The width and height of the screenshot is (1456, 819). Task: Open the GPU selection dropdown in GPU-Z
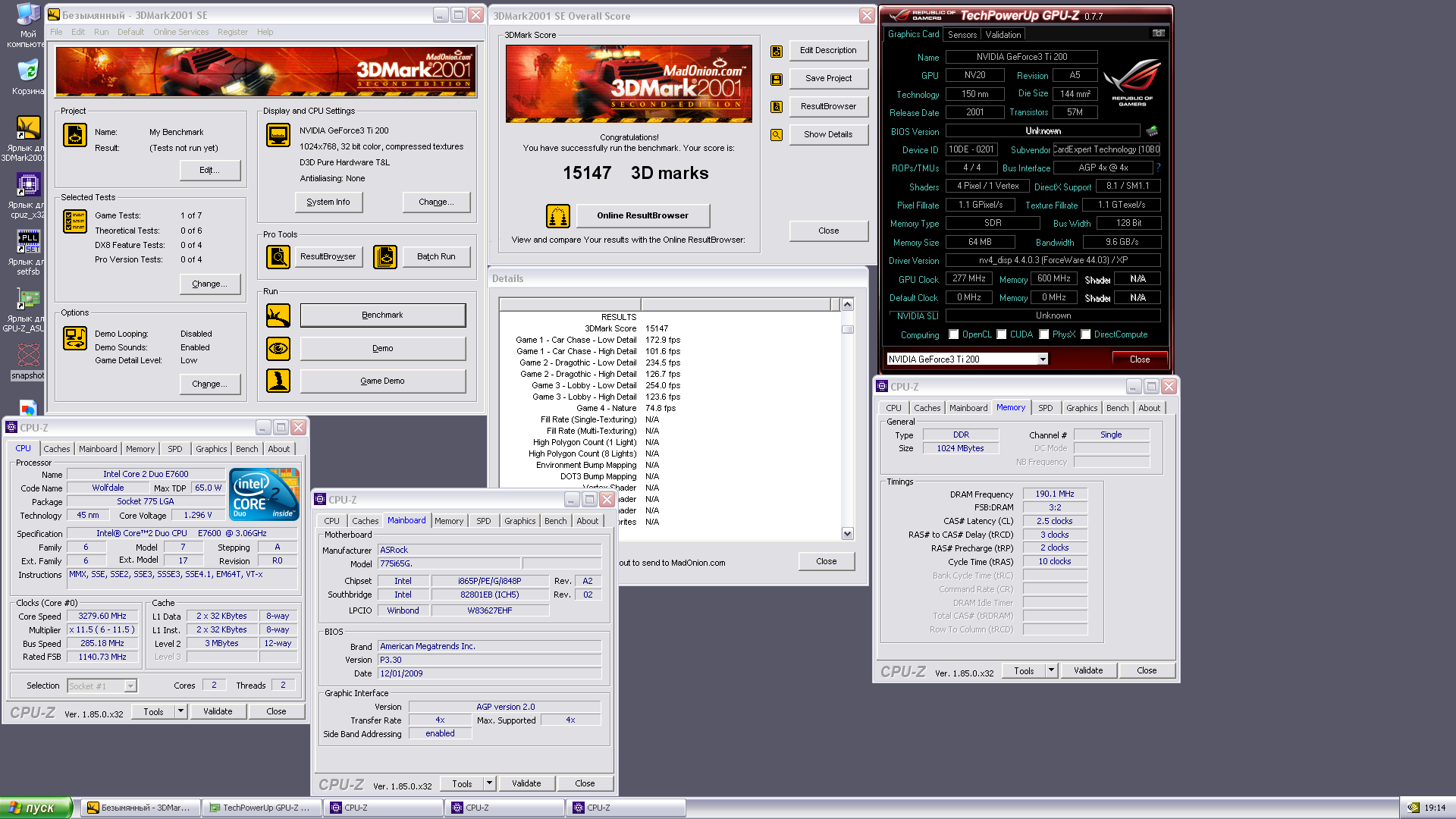tap(1043, 359)
